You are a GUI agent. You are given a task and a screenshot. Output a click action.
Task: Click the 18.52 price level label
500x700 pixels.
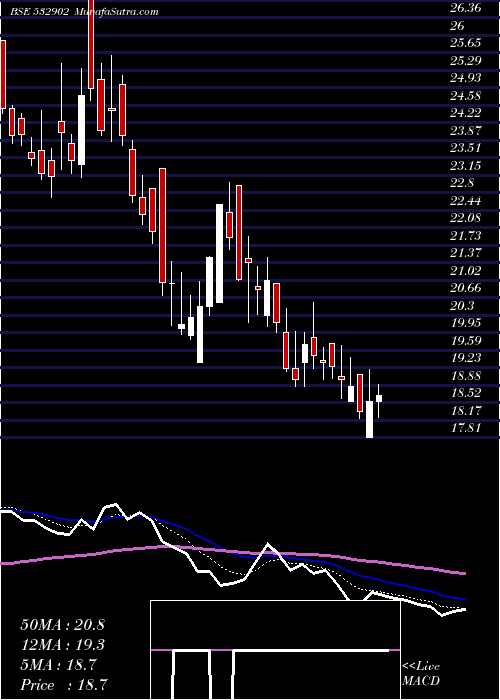[466, 393]
